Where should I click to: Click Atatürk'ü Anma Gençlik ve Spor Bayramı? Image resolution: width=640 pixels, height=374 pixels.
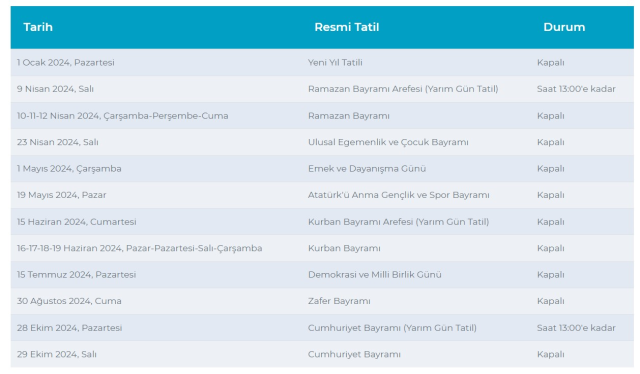coord(398,195)
